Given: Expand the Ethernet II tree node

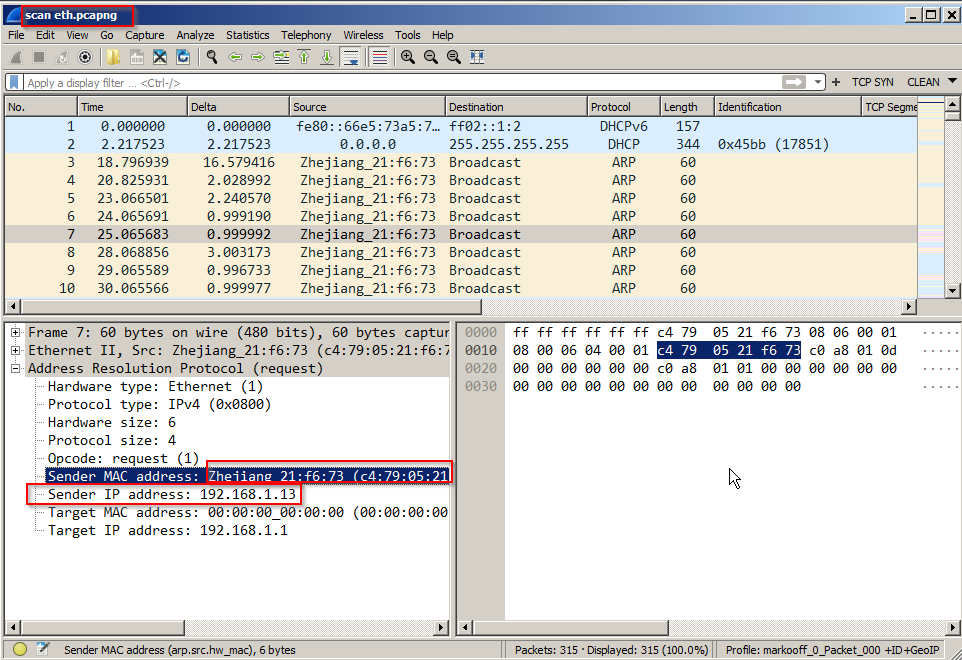Looking at the screenshot, I should click(16, 350).
